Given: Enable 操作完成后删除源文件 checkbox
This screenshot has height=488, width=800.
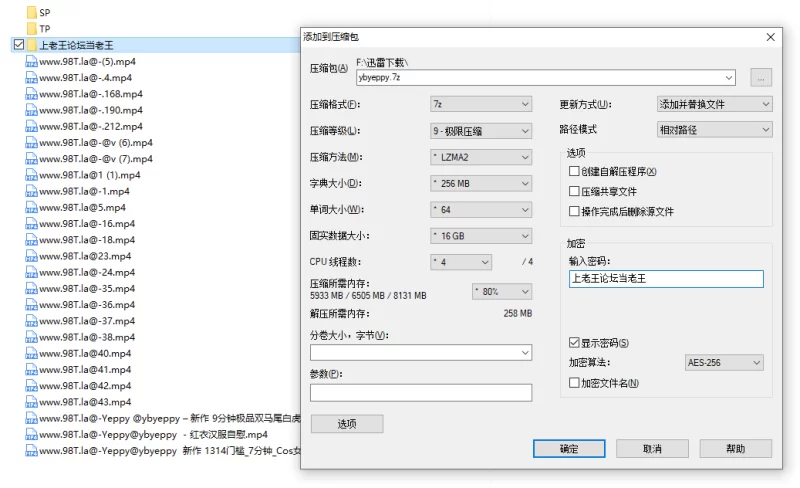Looking at the screenshot, I should coord(574,211).
